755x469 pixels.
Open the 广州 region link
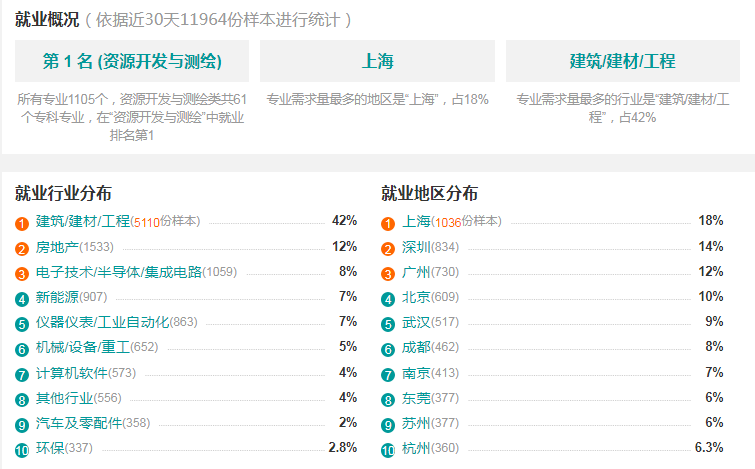click(416, 272)
